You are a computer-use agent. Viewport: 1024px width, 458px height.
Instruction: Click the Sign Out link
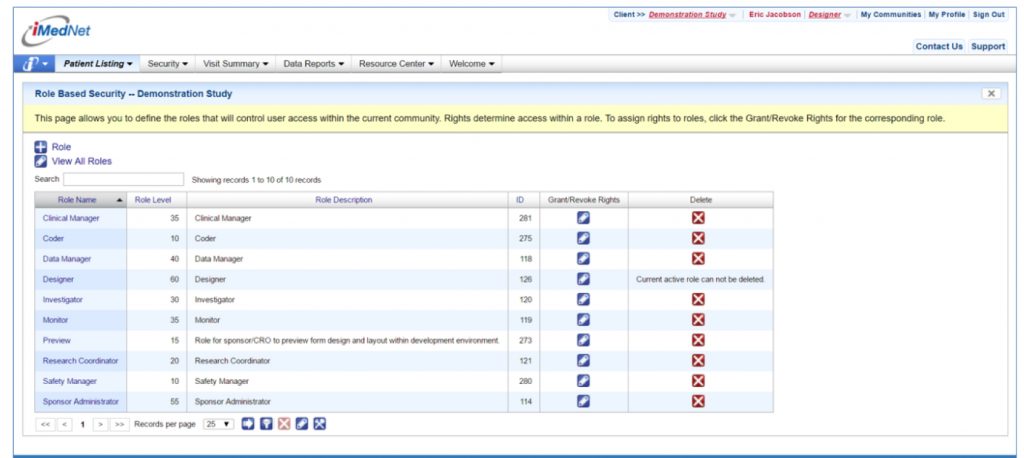pos(988,15)
